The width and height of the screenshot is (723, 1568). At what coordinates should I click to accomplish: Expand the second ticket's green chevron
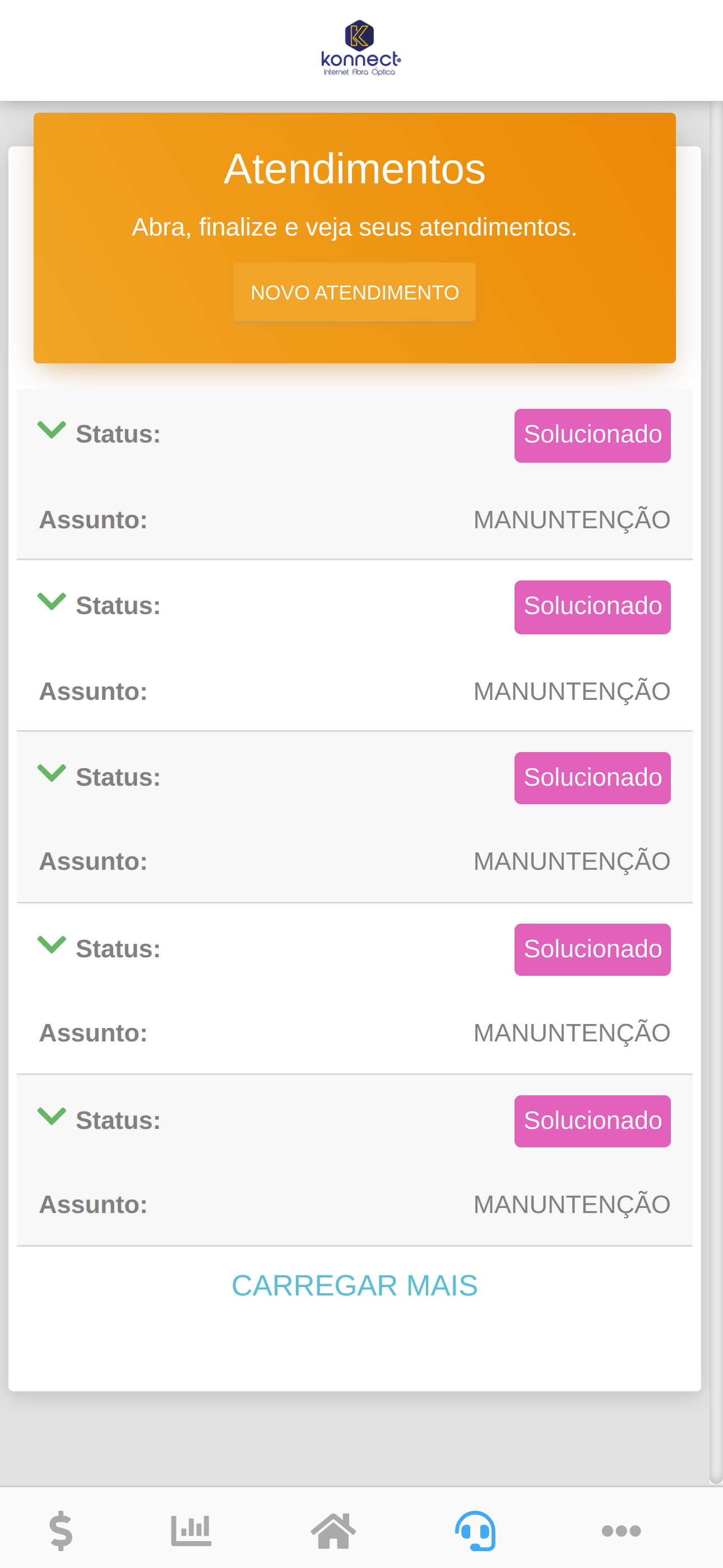pyautogui.click(x=52, y=601)
